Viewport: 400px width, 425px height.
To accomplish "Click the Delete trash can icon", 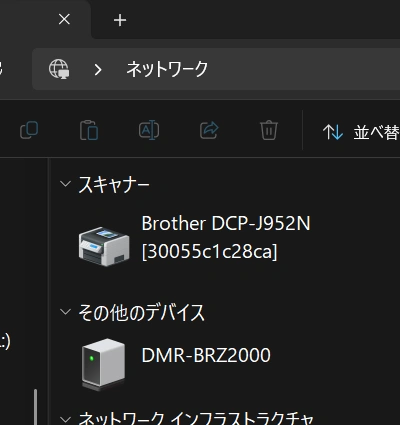I will pyautogui.click(x=269, y=130).
